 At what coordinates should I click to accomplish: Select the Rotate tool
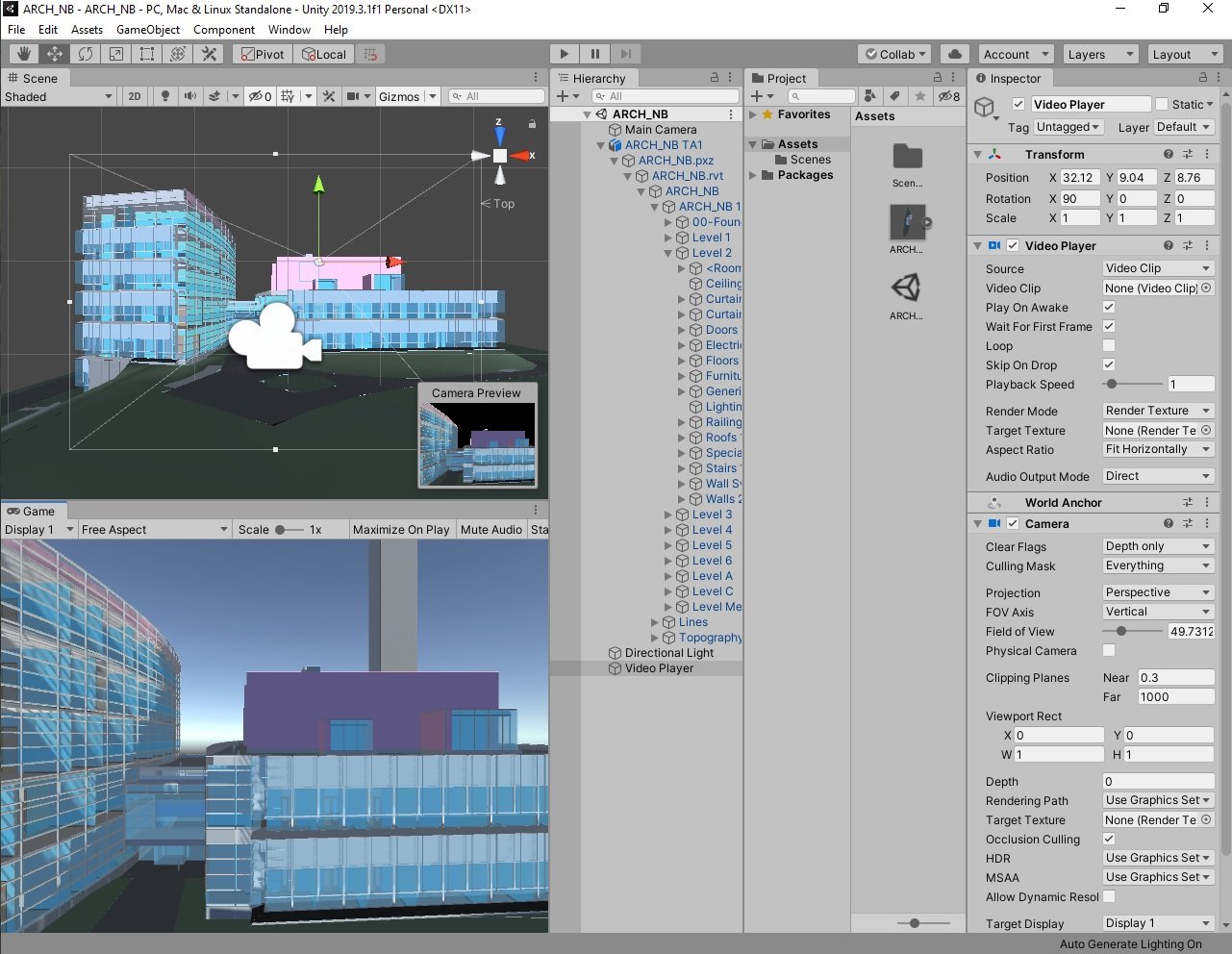click(86, 55)
